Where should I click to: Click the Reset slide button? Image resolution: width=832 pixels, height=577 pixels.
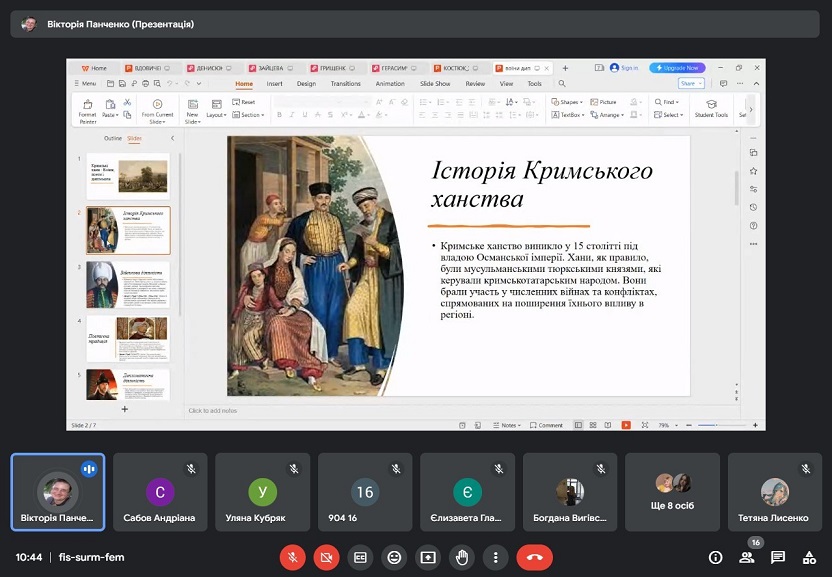(x=244, y=102)
